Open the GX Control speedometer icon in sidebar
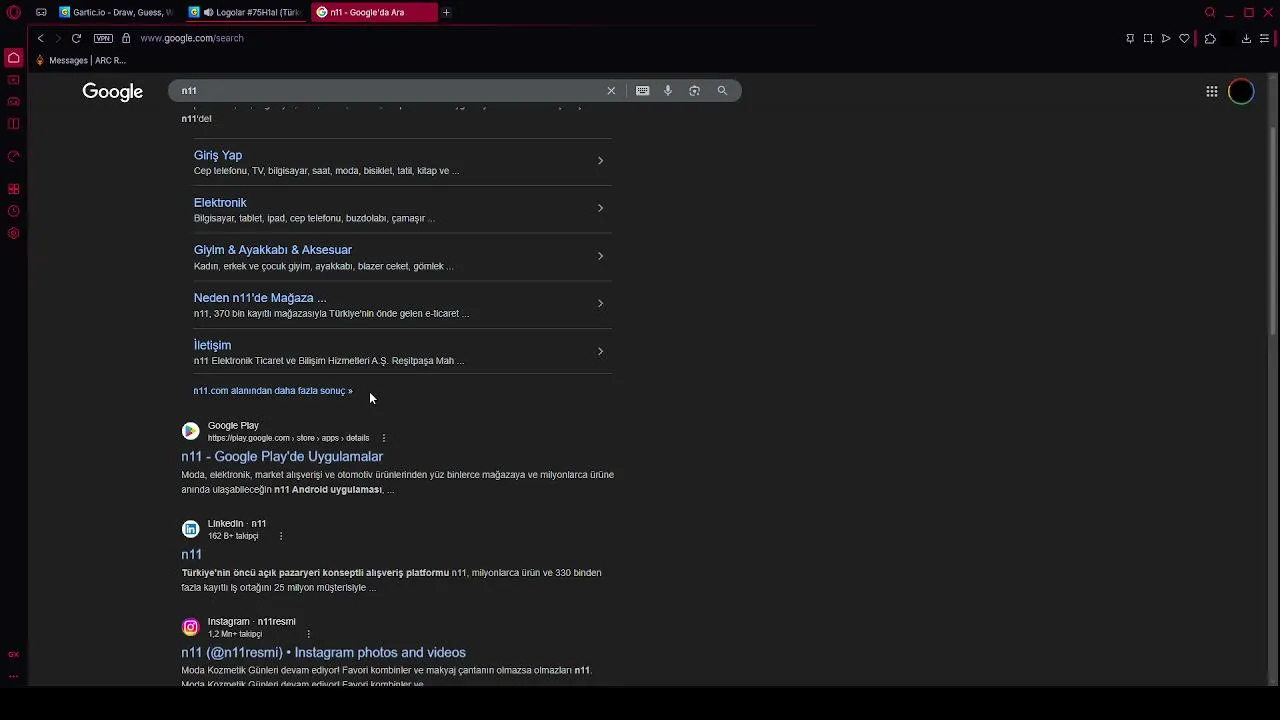The image size is (1280, 720). tap(14, 156)
